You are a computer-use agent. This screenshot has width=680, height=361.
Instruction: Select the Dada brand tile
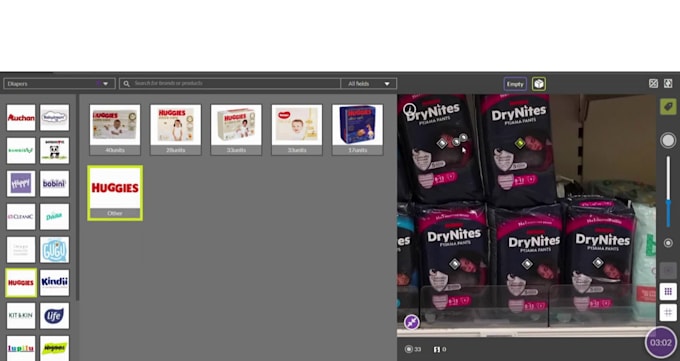point(54,217)
